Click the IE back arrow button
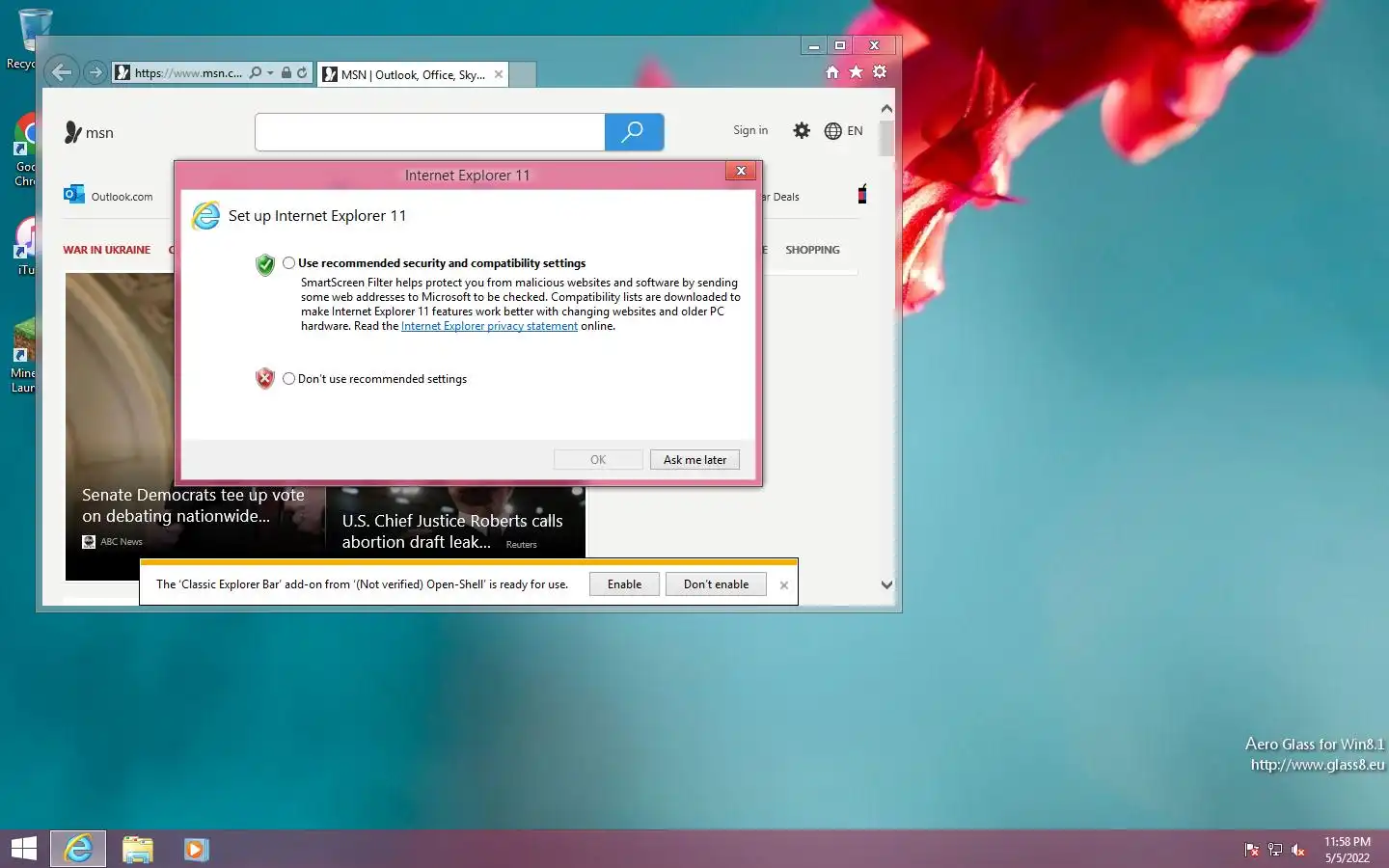 62,72
